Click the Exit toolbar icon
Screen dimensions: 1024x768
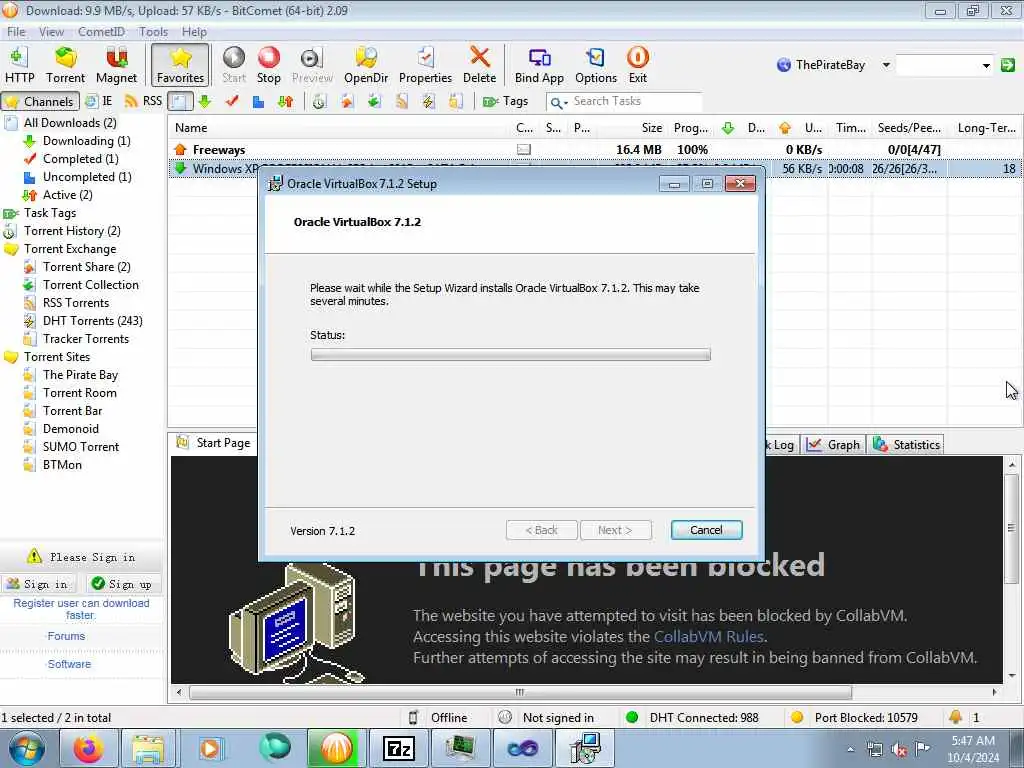pos(637,65)
